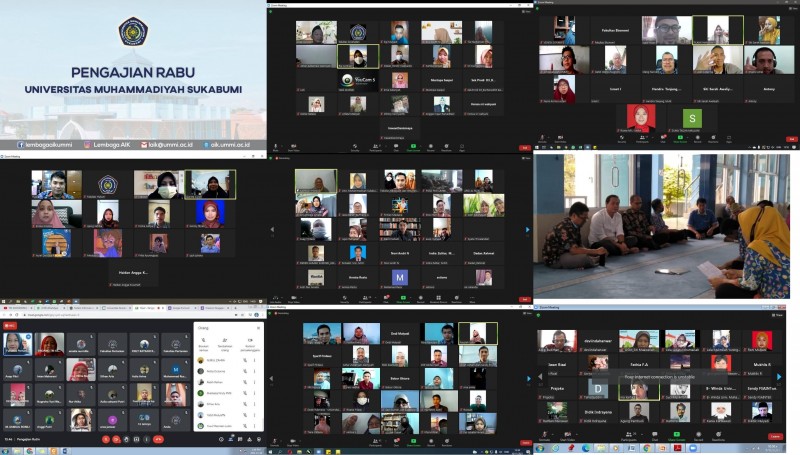
Task: Toggle Mute in Zoom window with YouCam tile
Action: (275, 147)
